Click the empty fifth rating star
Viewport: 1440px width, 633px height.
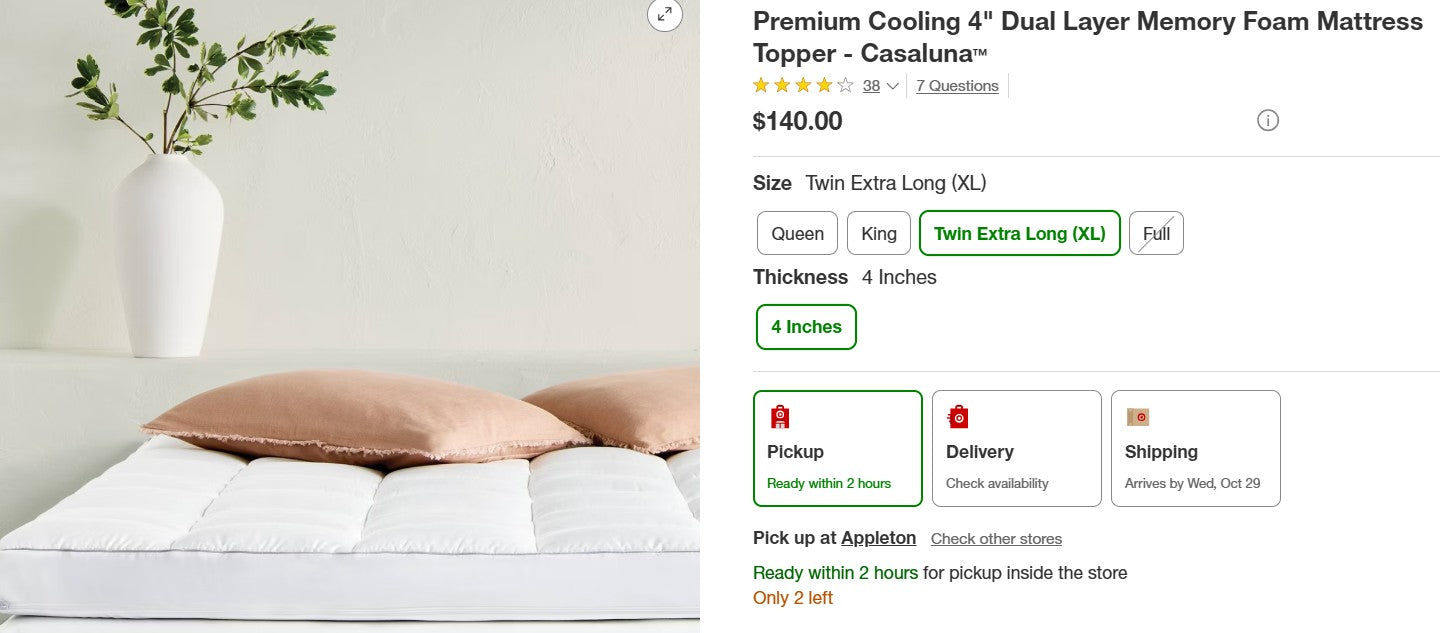click(x=845, y=85)
